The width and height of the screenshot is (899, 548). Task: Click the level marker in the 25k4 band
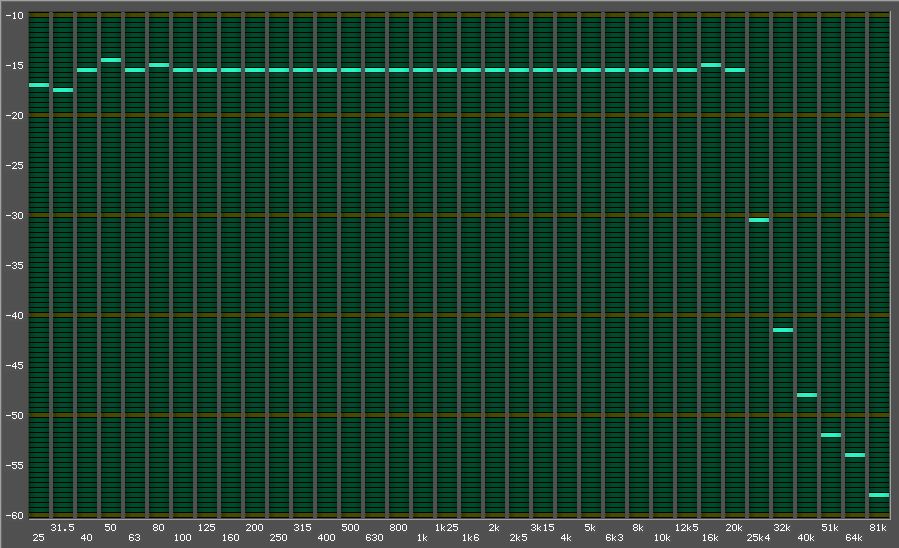(x=759, y=220)
